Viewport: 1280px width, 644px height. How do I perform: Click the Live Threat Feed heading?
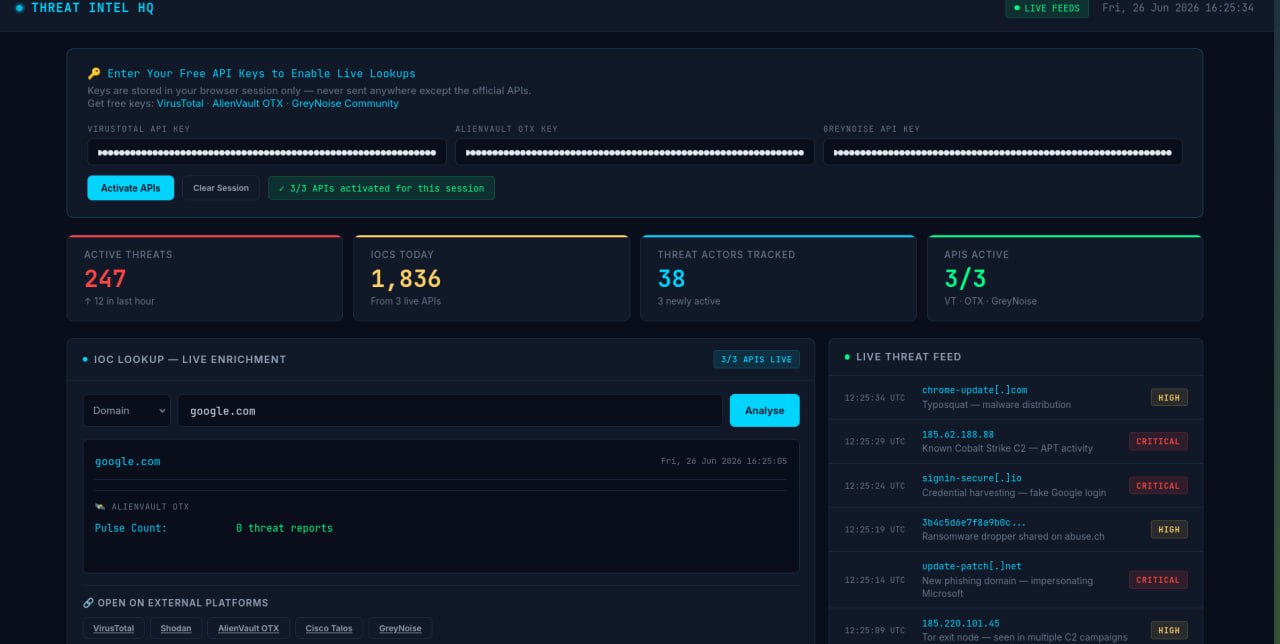tap(908, 357)
